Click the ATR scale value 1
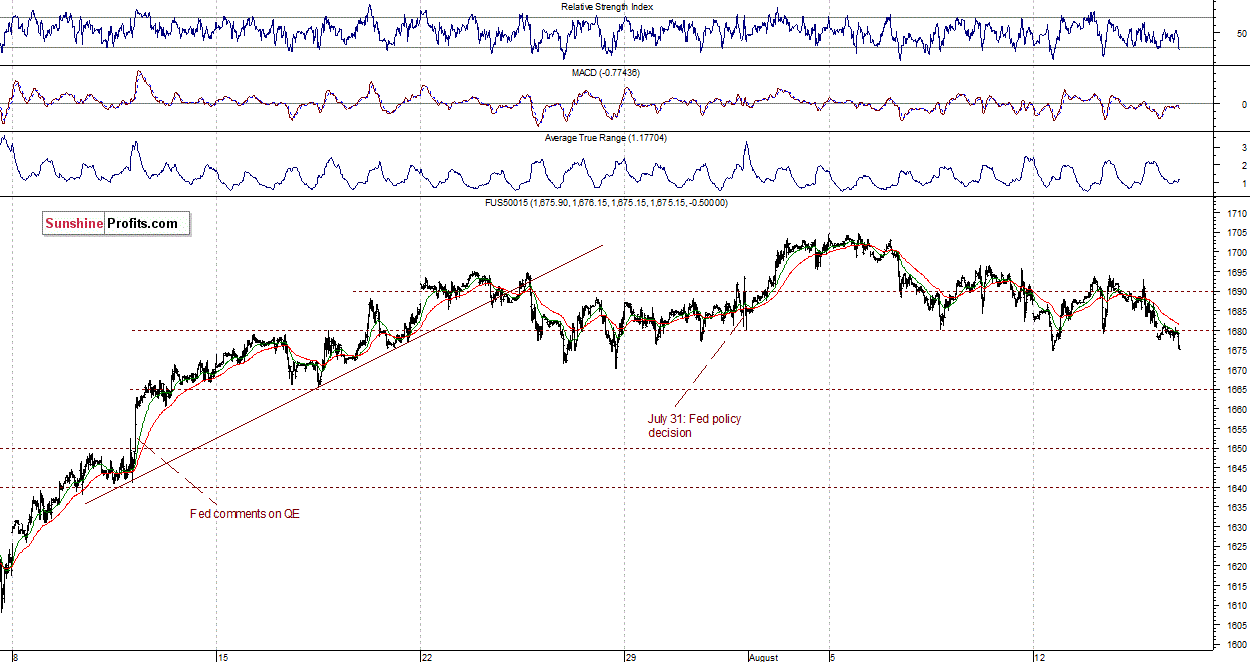 tap(1244, 185)
